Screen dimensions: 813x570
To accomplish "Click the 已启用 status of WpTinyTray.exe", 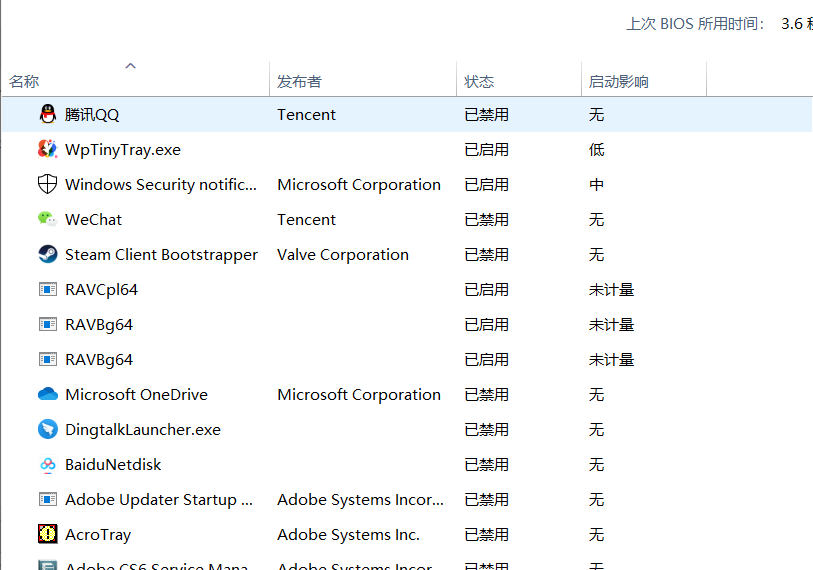I will (x=486, y=150).
